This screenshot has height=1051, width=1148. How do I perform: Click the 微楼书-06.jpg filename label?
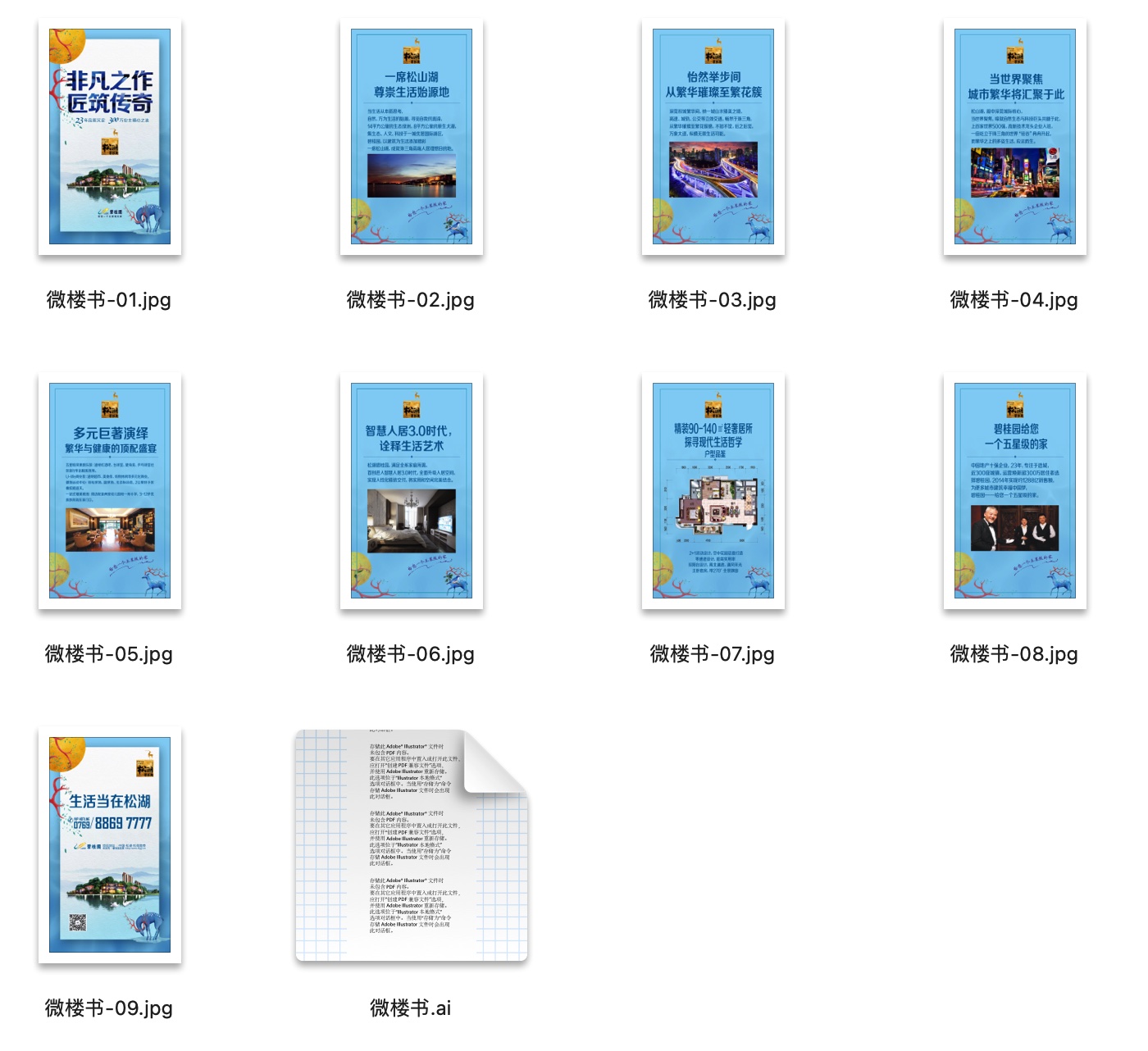click(411, 654)
